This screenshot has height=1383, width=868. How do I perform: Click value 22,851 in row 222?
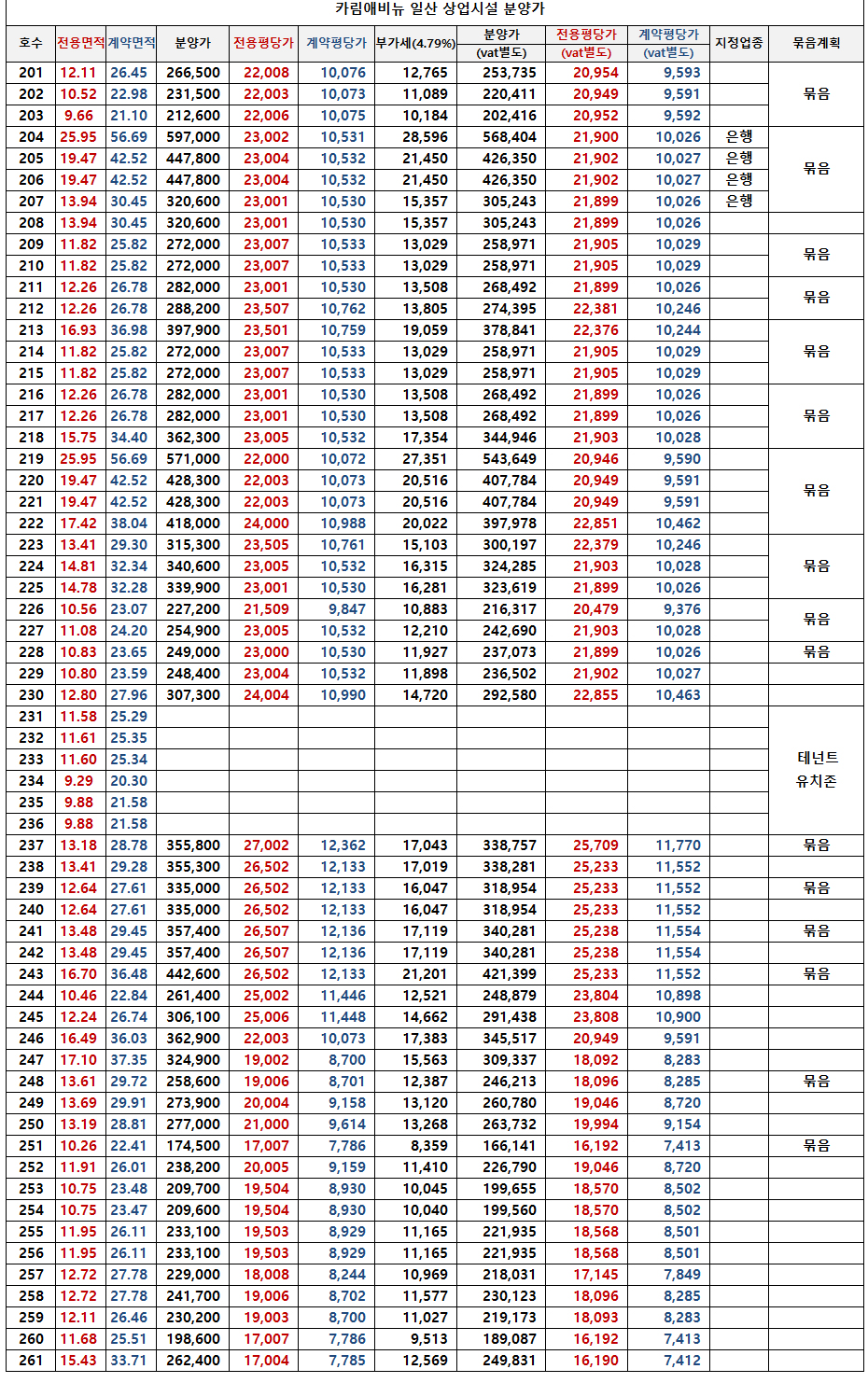[x=595, y=524]
